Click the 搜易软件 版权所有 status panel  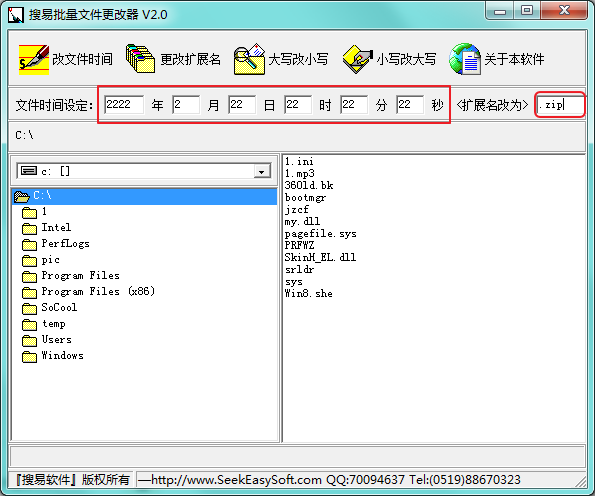tap(71, 480)
